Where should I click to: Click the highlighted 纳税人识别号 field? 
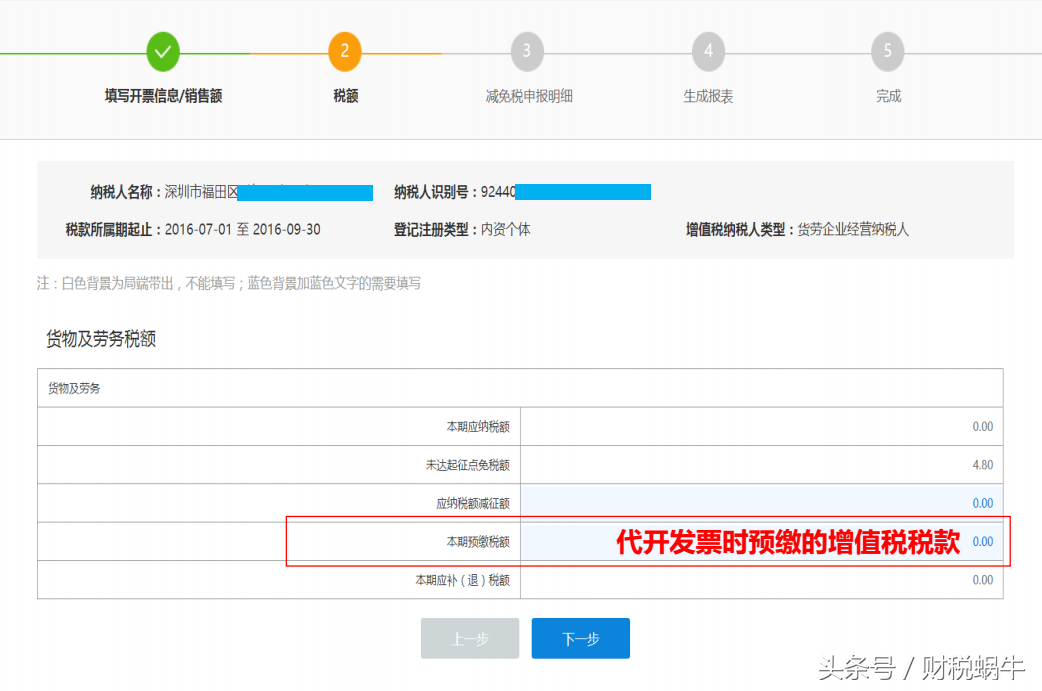pyautogui.click(x=585, y=191)
